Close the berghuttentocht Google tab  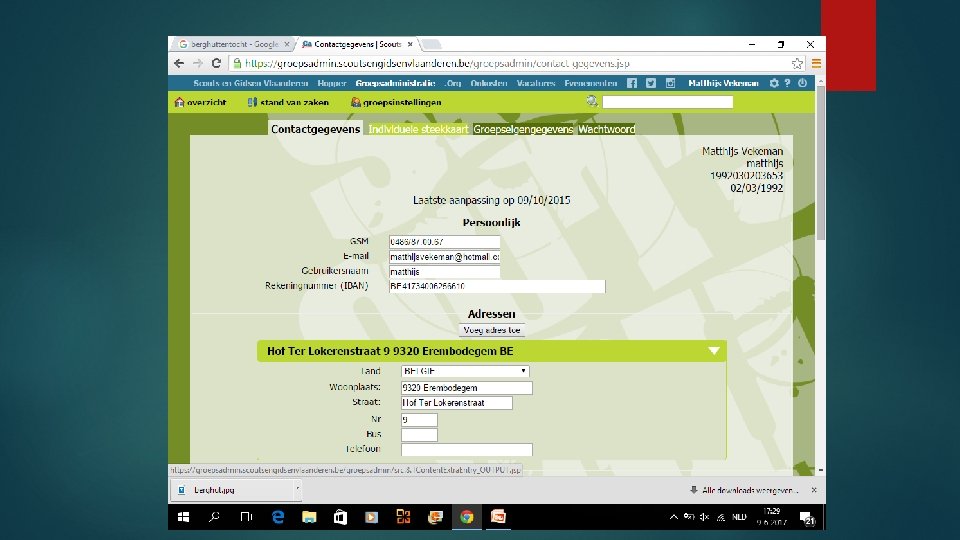tap(287, 44)
